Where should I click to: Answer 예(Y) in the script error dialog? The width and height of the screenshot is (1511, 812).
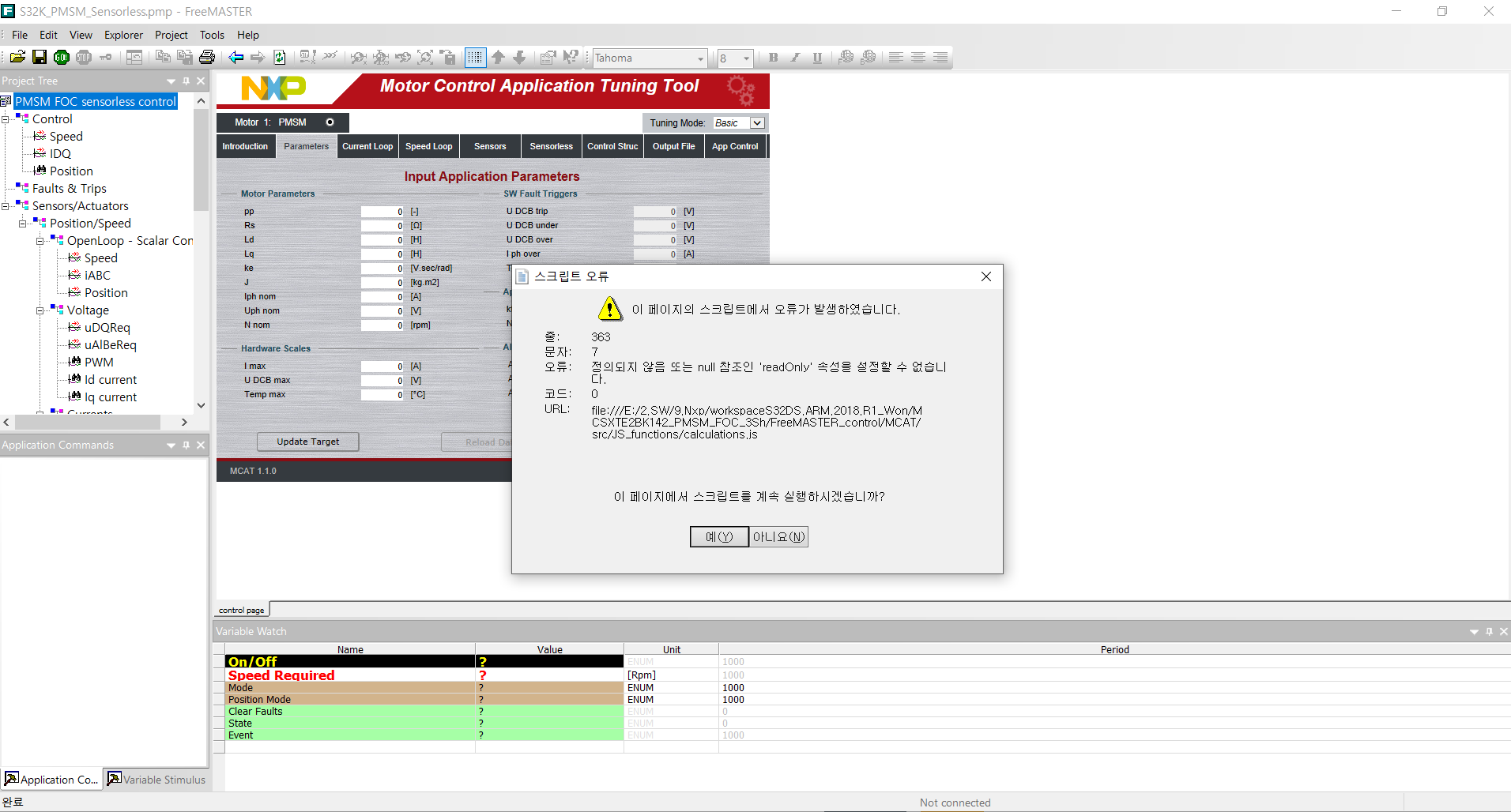point(718,536)
